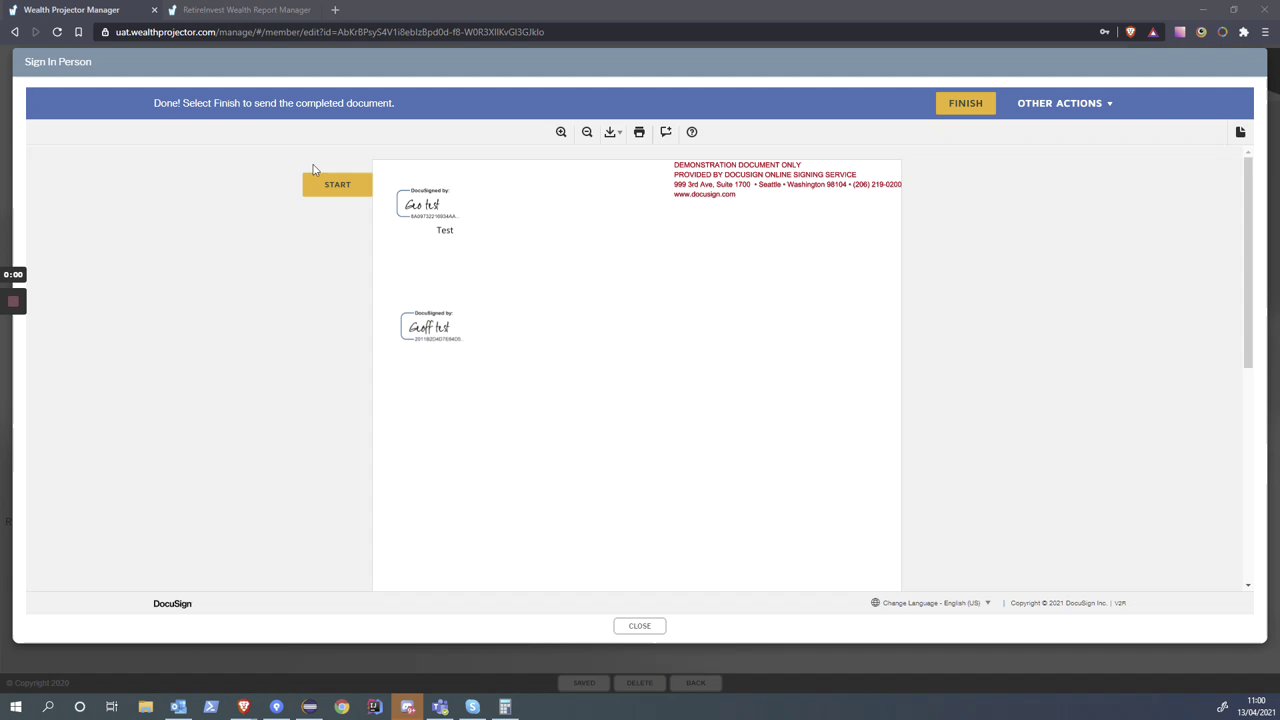Screen dimensions: 1280x720
Task: Click the yellow FINISH button
Action: pyautogui.click(x=965, y=103)
